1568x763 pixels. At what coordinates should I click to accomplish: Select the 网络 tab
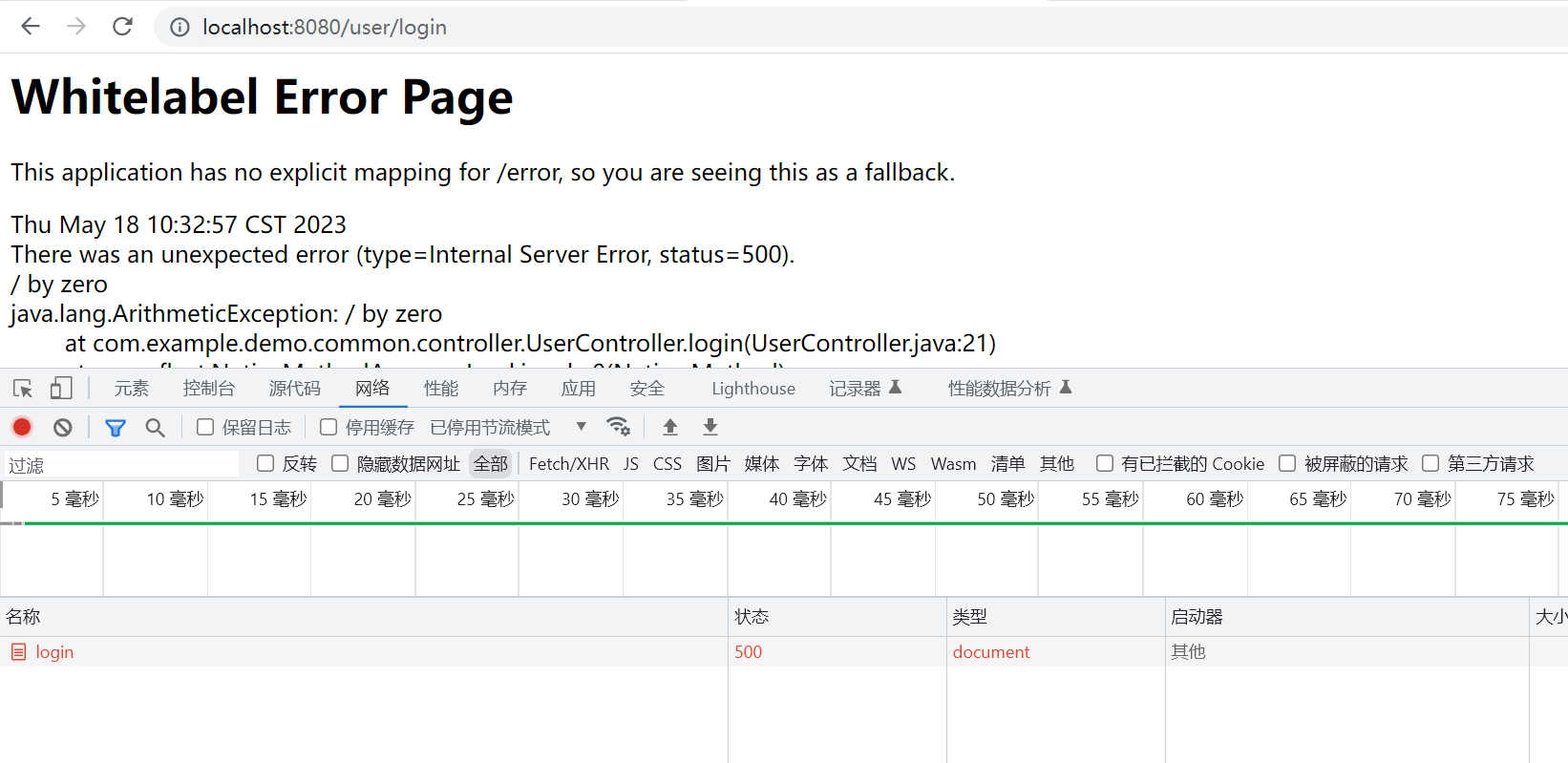coord(372,388)
